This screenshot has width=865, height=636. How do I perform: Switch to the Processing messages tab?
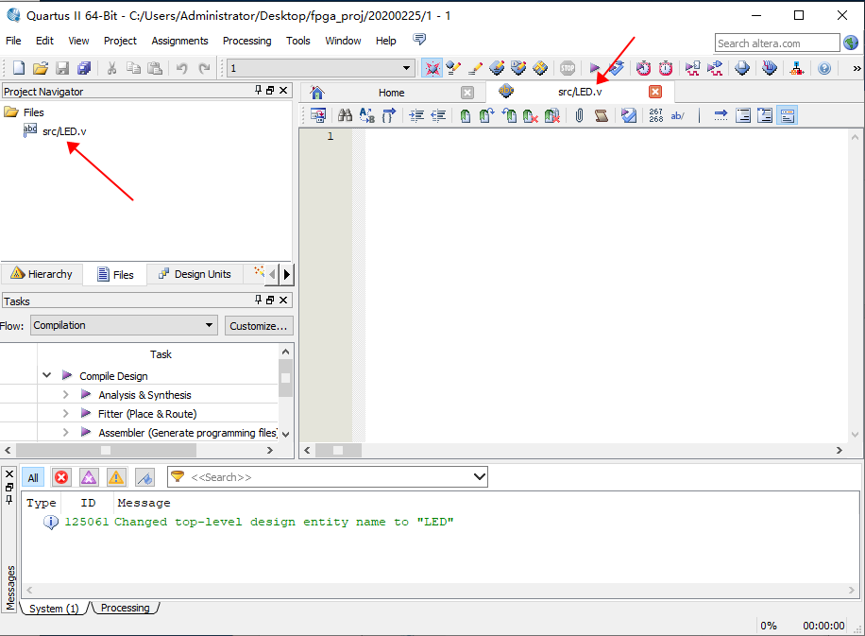[125, 608]
